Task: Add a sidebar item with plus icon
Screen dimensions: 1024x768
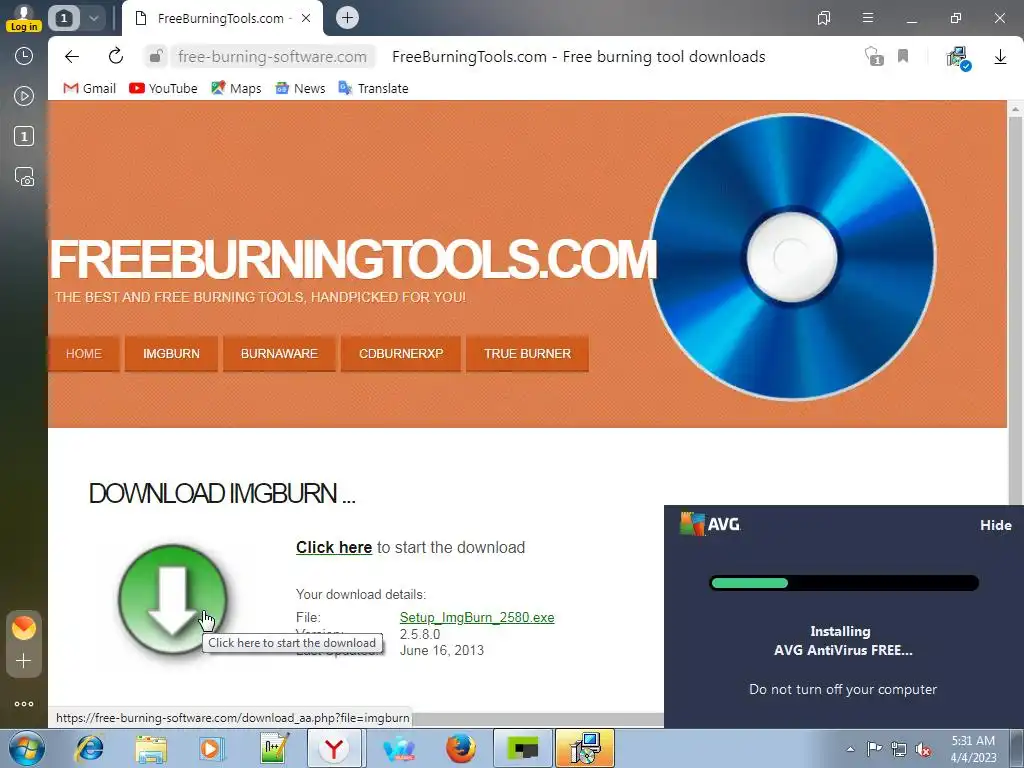Action: 24,660
